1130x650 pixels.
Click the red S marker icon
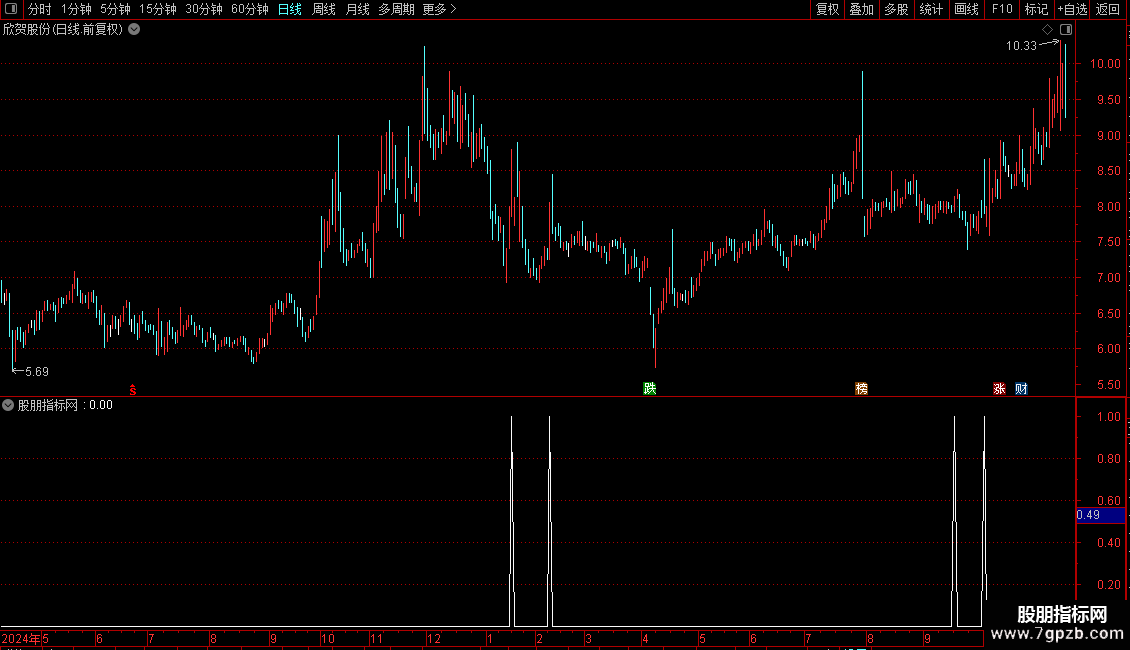coord(133,390)
